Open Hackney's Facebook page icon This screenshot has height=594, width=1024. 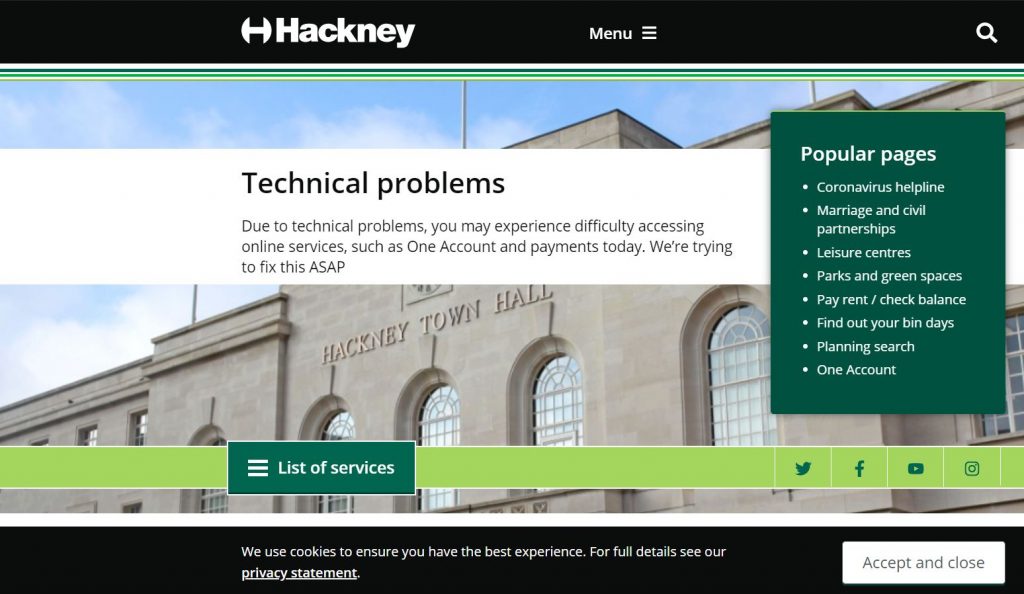coord(859,468)
